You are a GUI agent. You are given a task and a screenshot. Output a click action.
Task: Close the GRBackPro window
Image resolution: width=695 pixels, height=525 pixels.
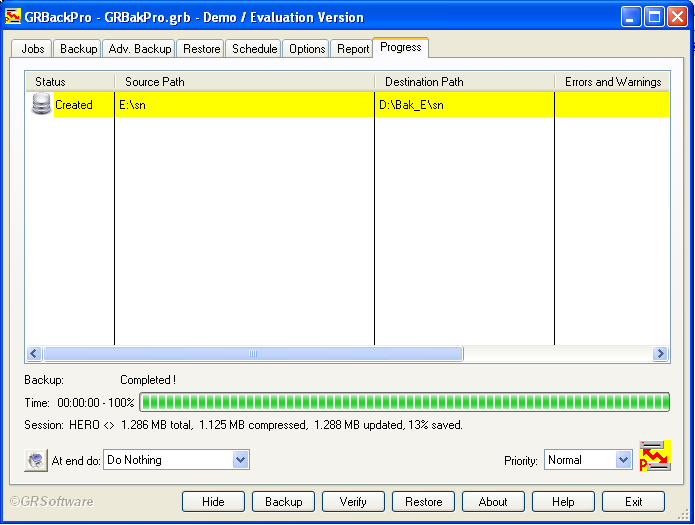tap(677, 17)
